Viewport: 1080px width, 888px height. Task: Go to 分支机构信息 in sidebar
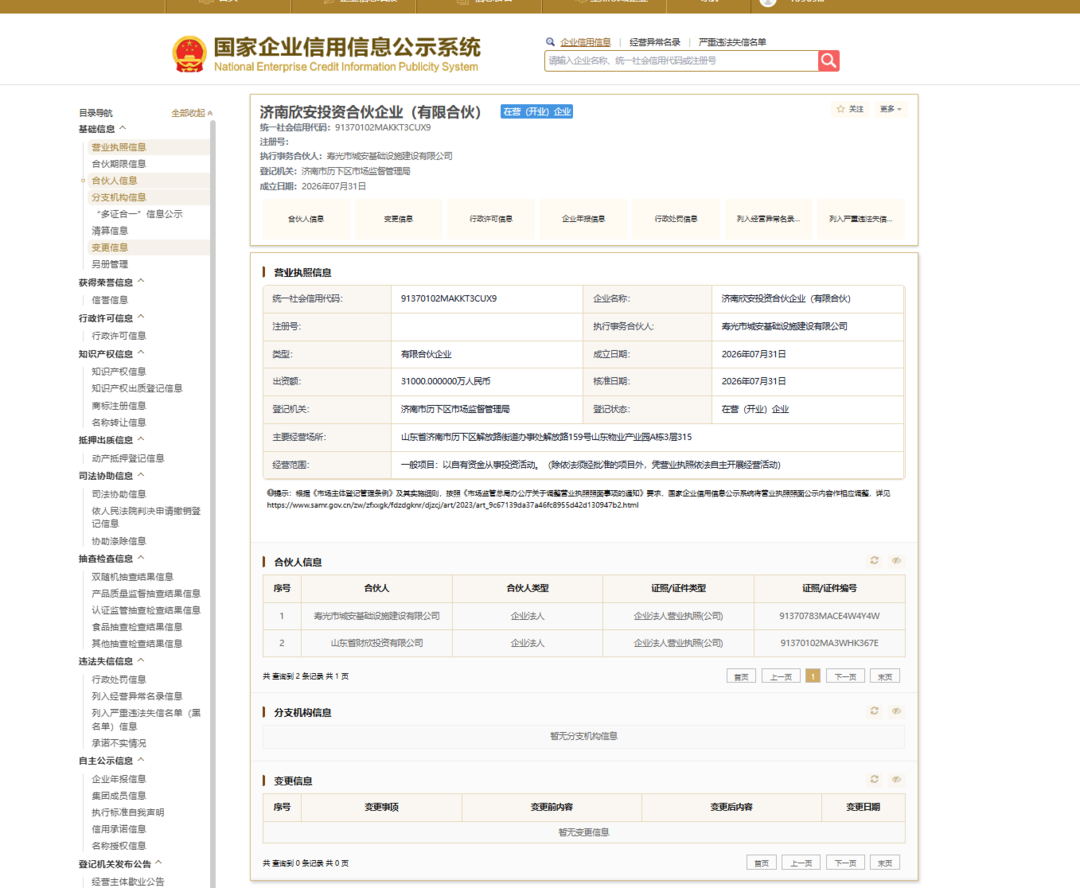119,197
